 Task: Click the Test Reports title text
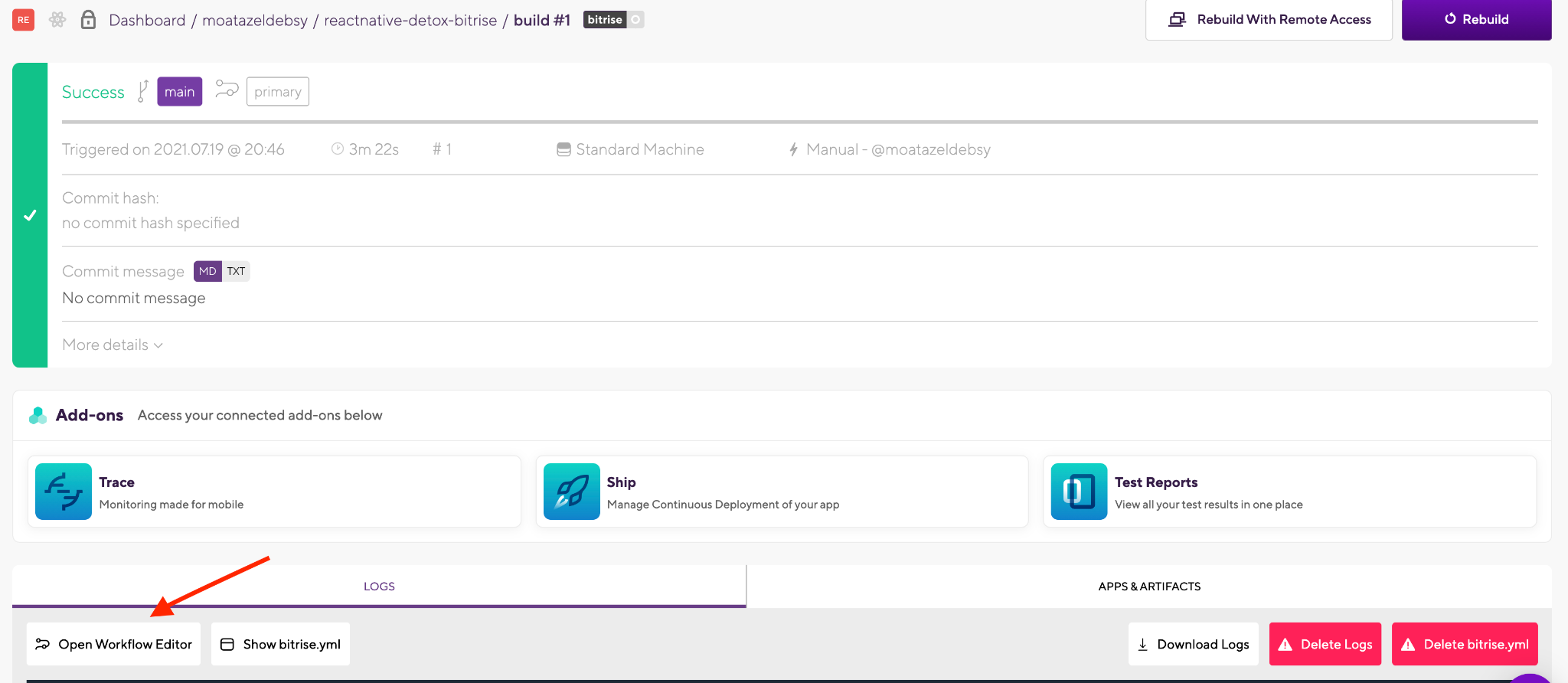click(1156, 482)
